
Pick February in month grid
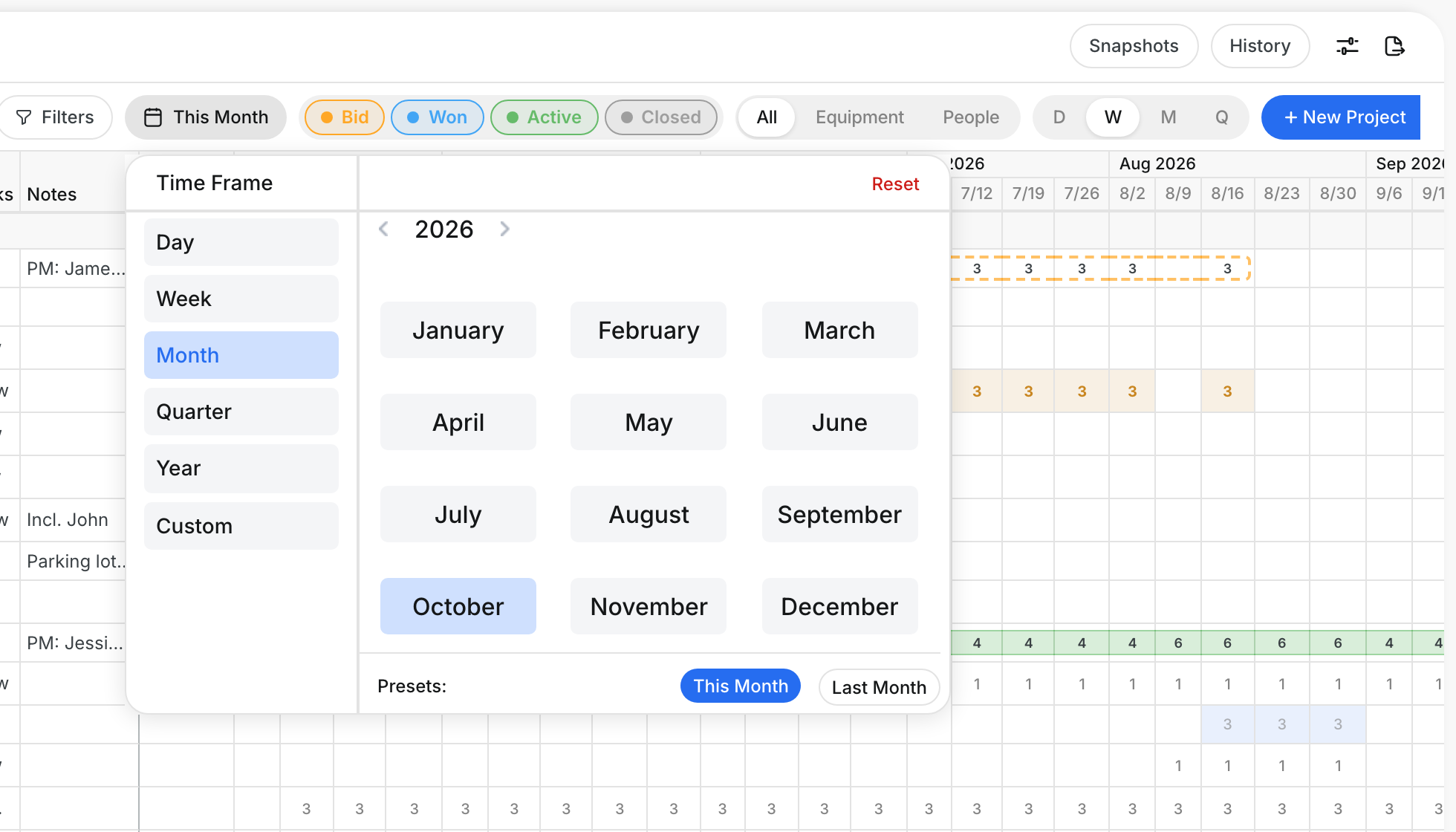click(649, 330)
